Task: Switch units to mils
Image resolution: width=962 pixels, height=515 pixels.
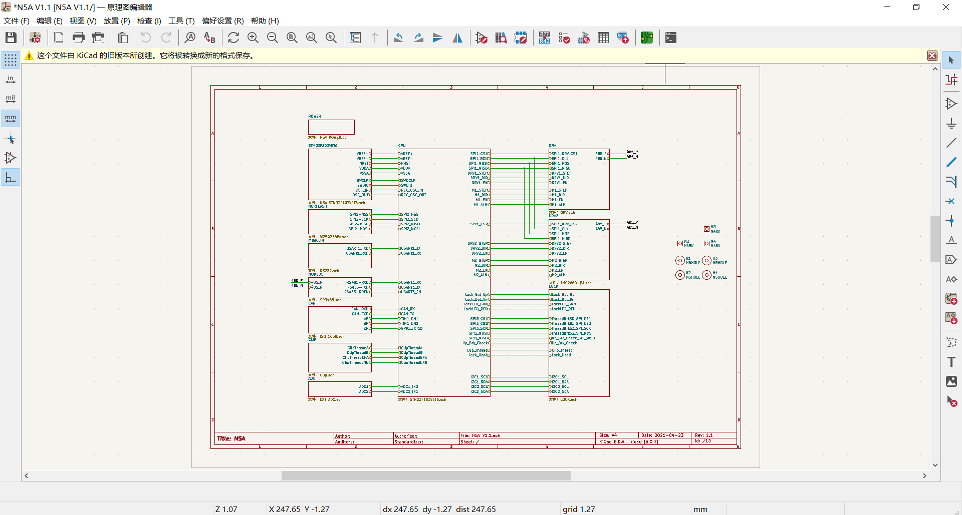Action: click(x=11, y=98)
